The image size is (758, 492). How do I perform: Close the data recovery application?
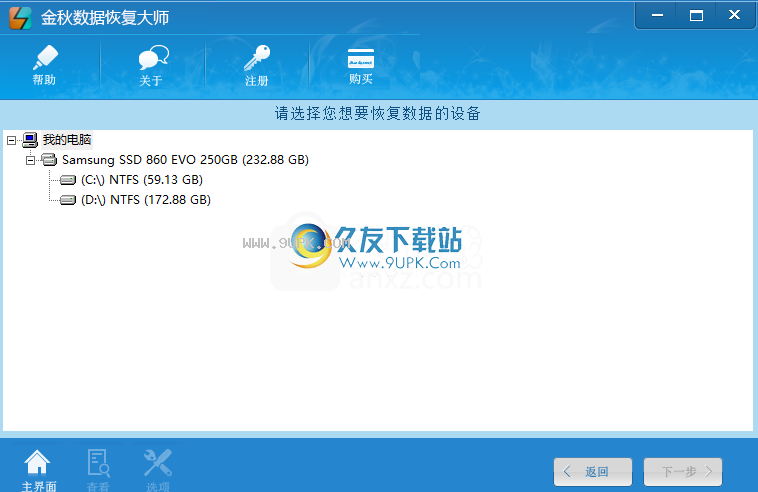point(734,15)
